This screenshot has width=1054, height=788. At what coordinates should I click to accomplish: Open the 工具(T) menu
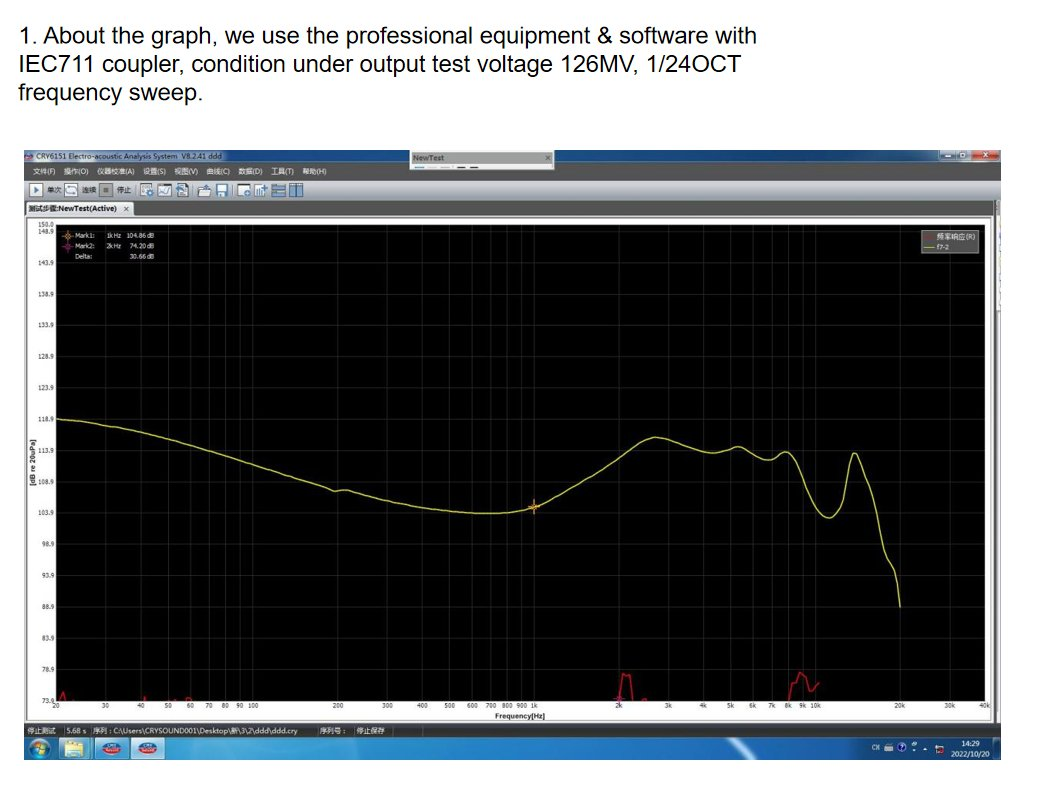283,172
